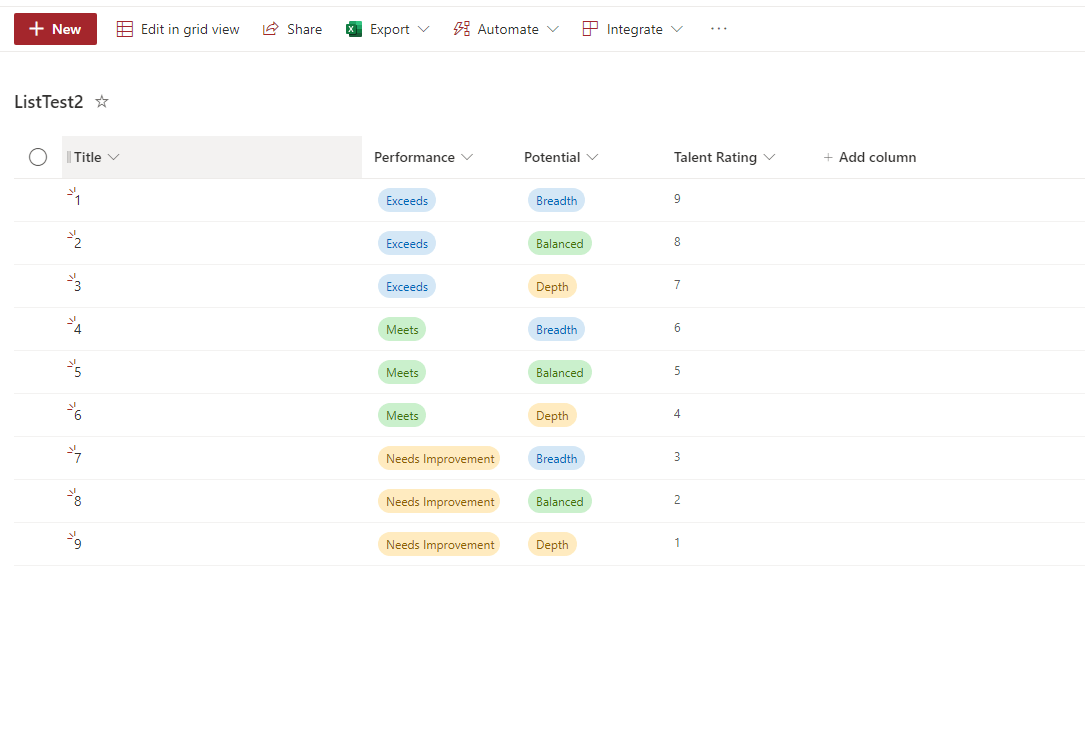Open list item titled 5
This screenshot has height=737, width=1085.
pos(78,372)
